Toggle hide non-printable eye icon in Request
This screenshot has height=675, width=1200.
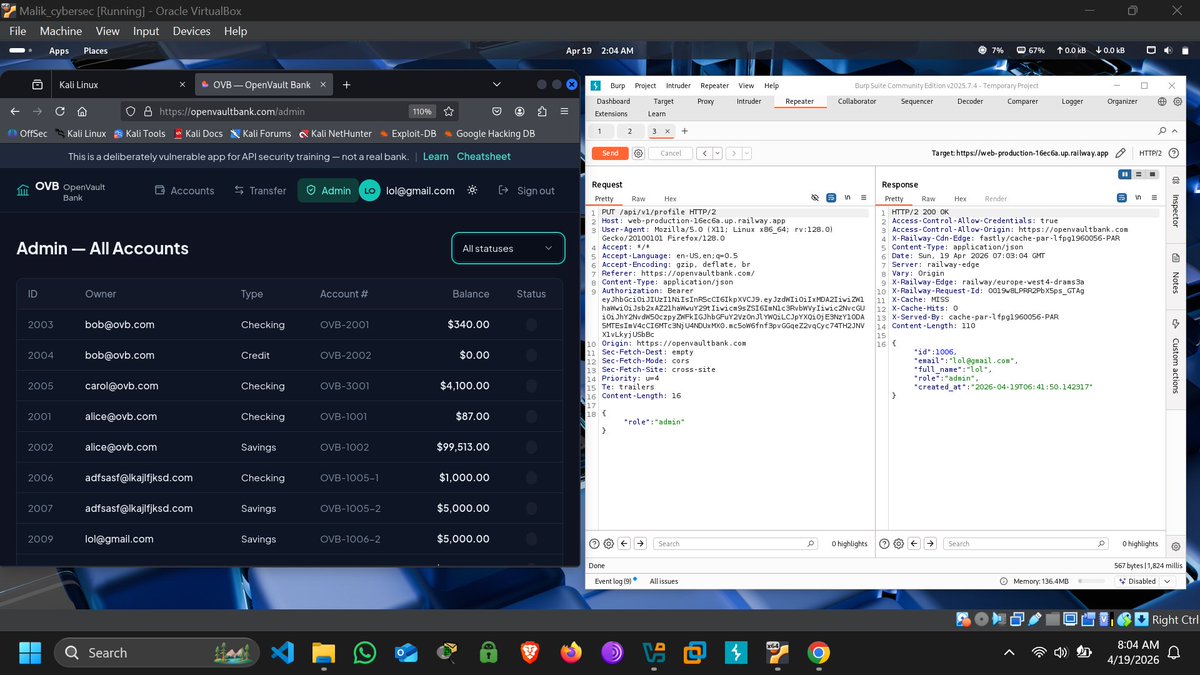[816, 199]
